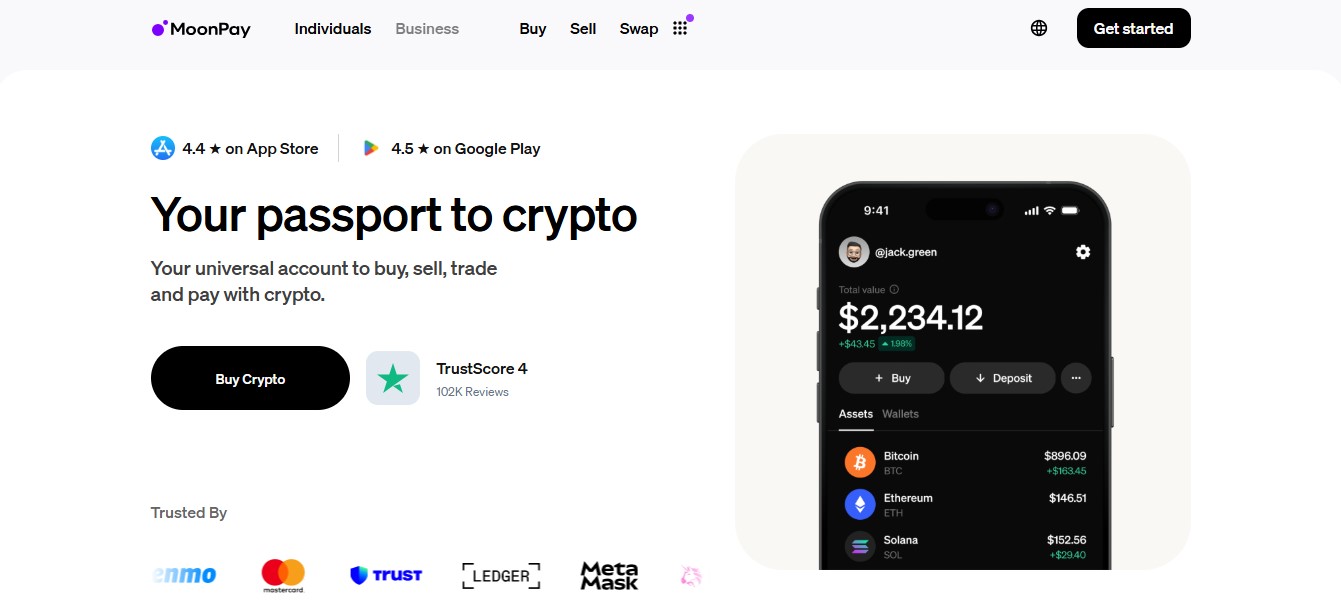Switch to the Business tab
Viewport: 1341px width, 606px height.
point(427,29)
